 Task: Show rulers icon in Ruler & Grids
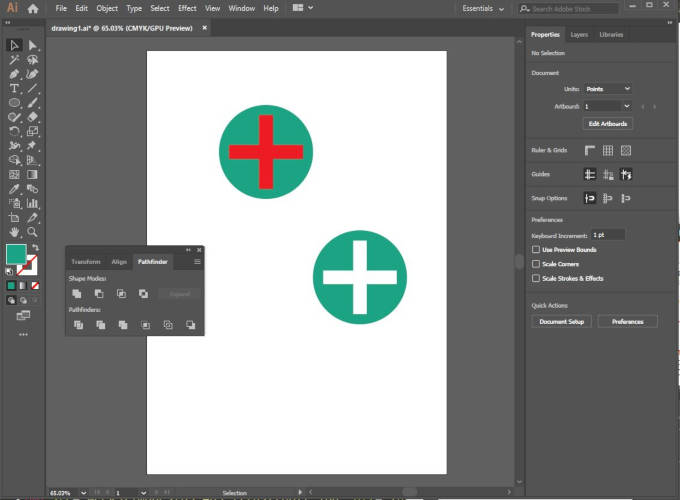pos(590,150)
